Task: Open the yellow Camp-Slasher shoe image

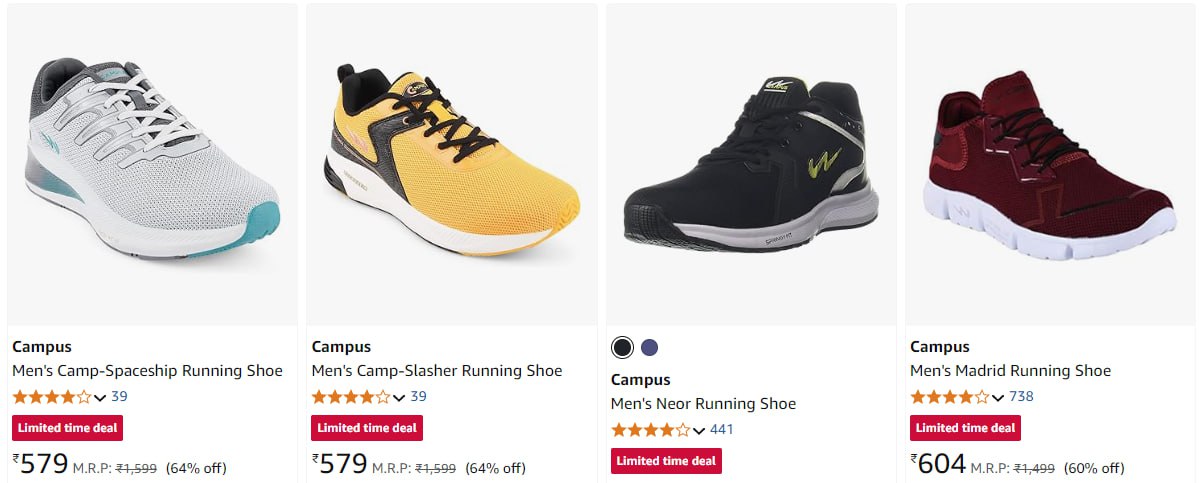Action: pyautogui.click(x=452, y=163)
